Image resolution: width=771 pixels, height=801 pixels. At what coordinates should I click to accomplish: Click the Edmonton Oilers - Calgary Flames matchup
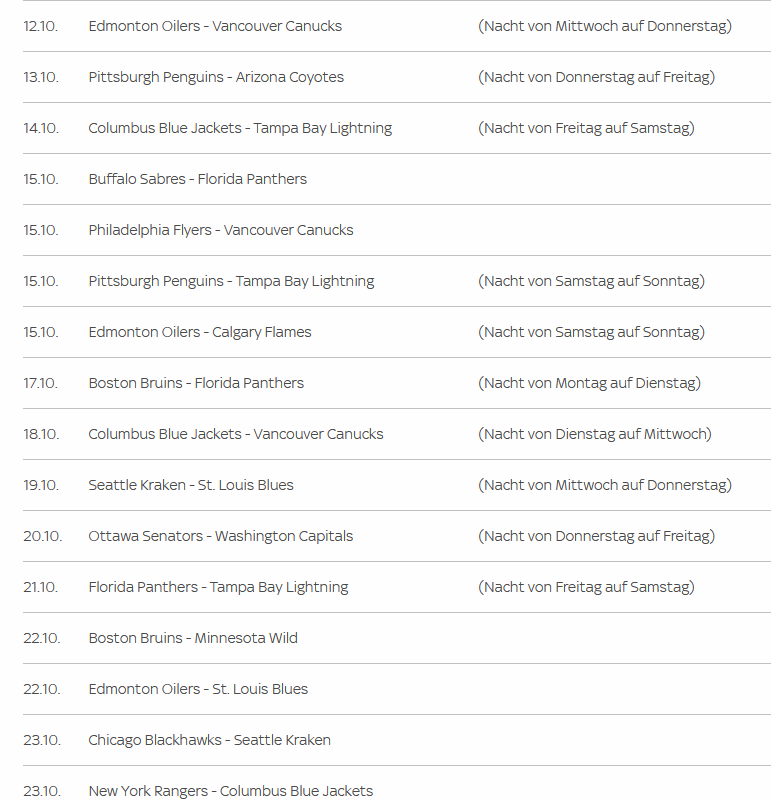pyautogui.click(x=200, y=332)
